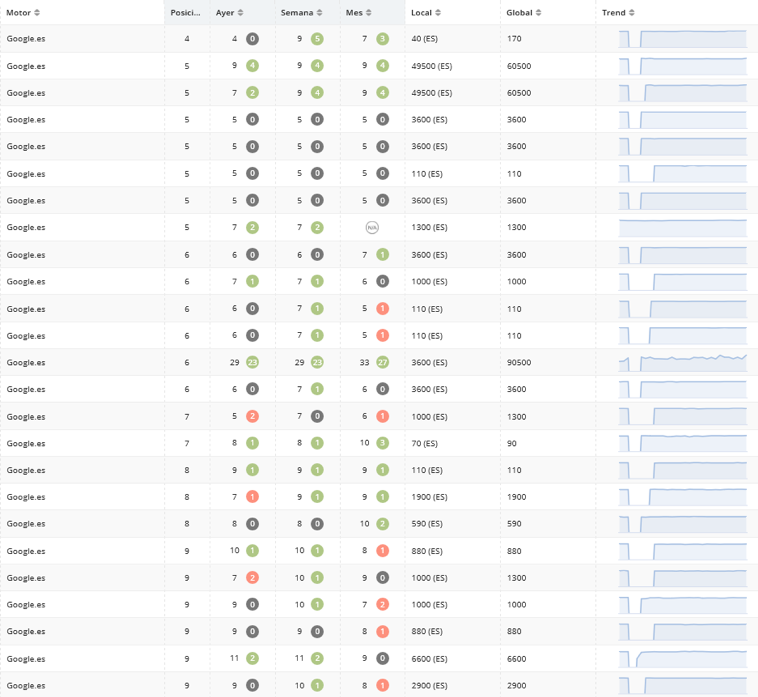Select the Global value '590'
The image size is (758, 697).
click(x=514, y=524)
